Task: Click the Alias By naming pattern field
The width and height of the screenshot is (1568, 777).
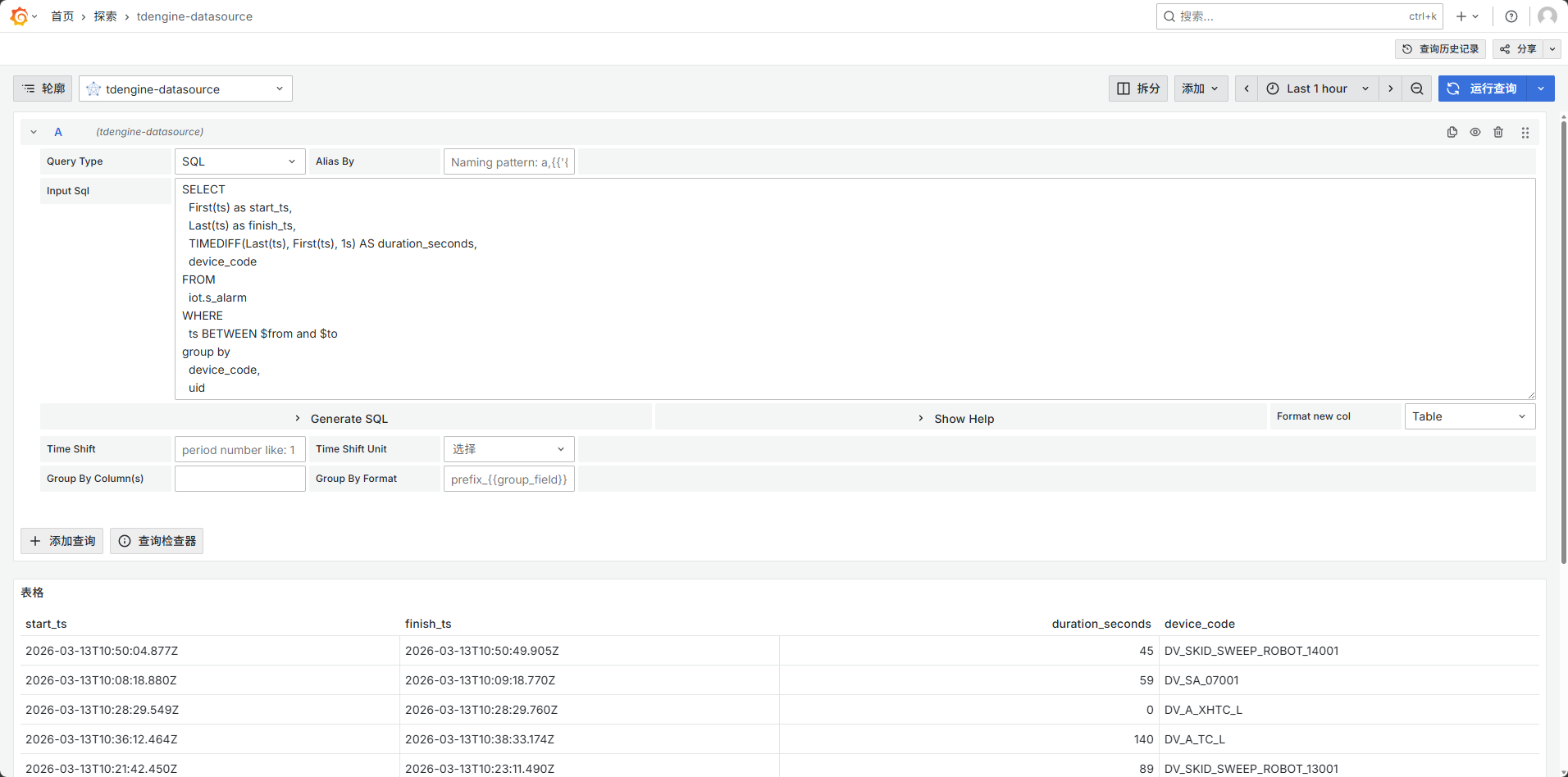Action: point(508,162)
